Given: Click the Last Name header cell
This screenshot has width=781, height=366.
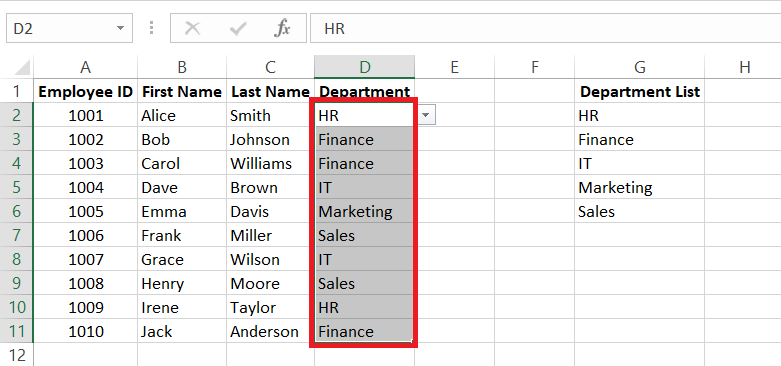Looking at the screenshot, I should click(270, 91).
